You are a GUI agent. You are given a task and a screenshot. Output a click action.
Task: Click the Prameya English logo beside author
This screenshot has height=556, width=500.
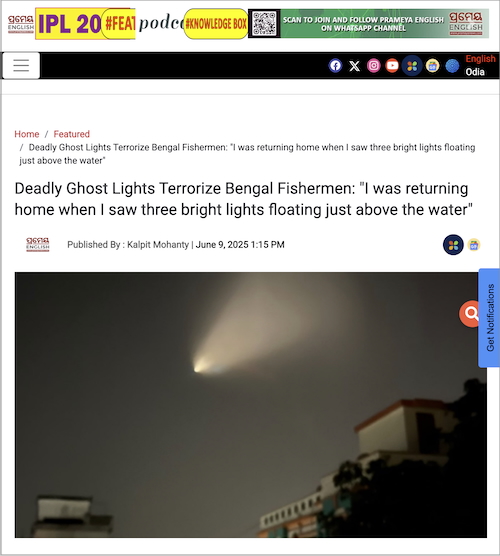pos(38,245)
